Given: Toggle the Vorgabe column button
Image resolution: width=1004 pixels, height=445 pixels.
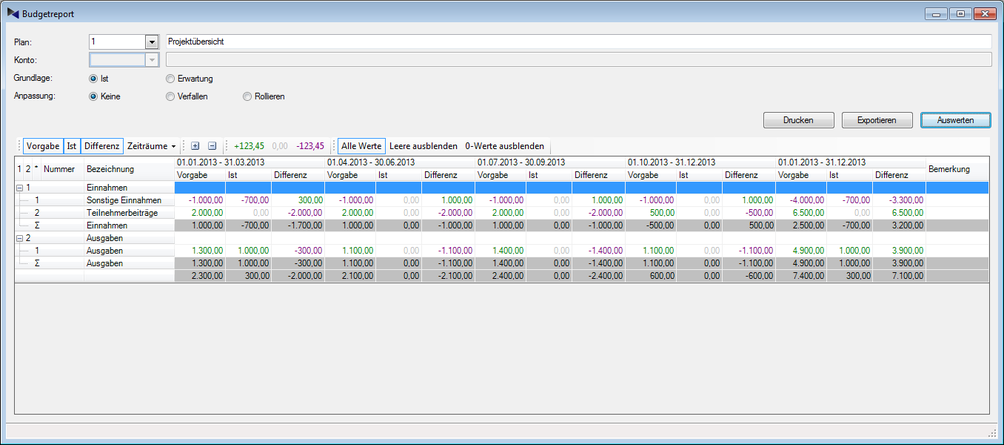Looking at the screenshot, I should click(x=43, y=146).
